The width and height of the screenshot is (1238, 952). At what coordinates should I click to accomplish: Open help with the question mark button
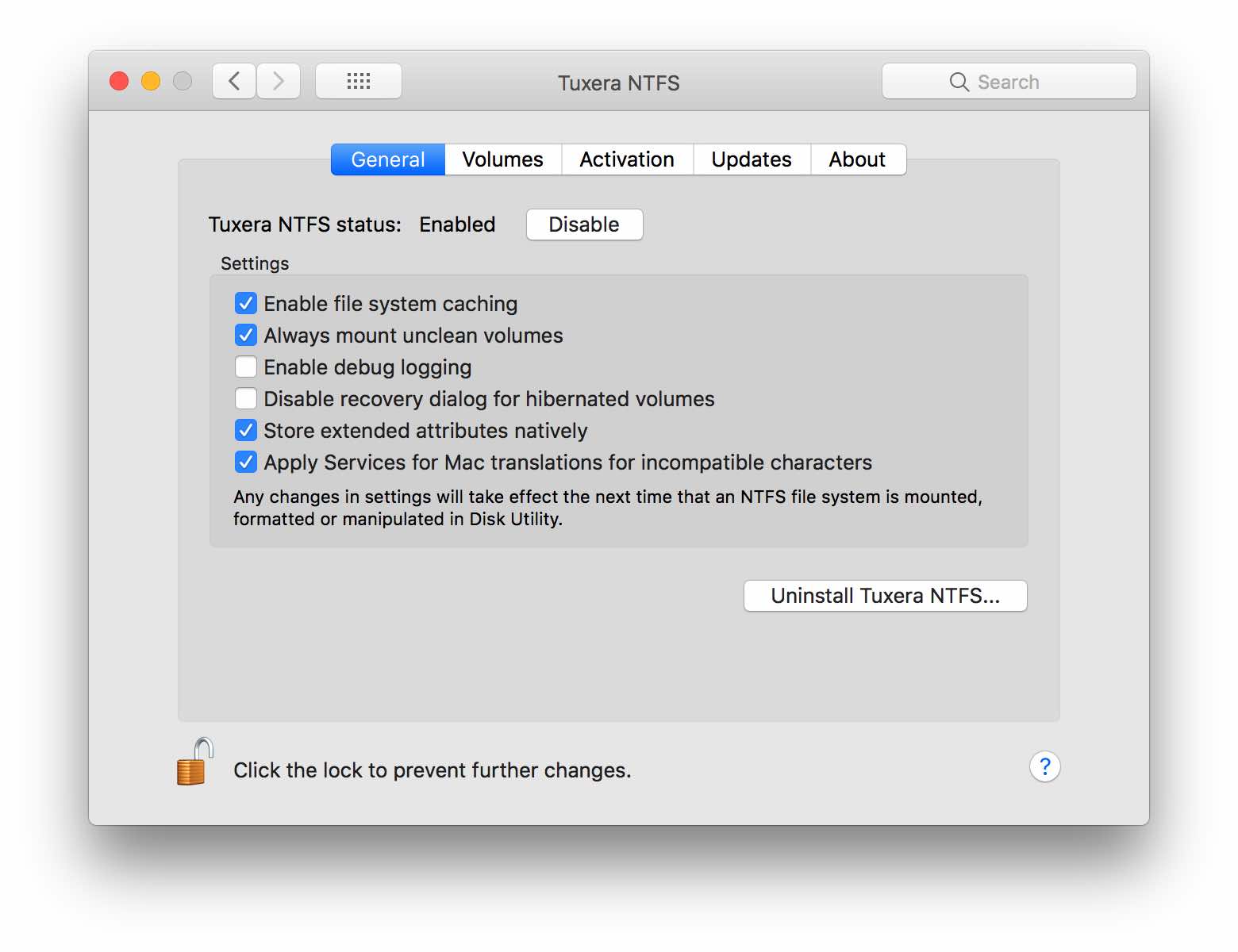(1045, 766)
